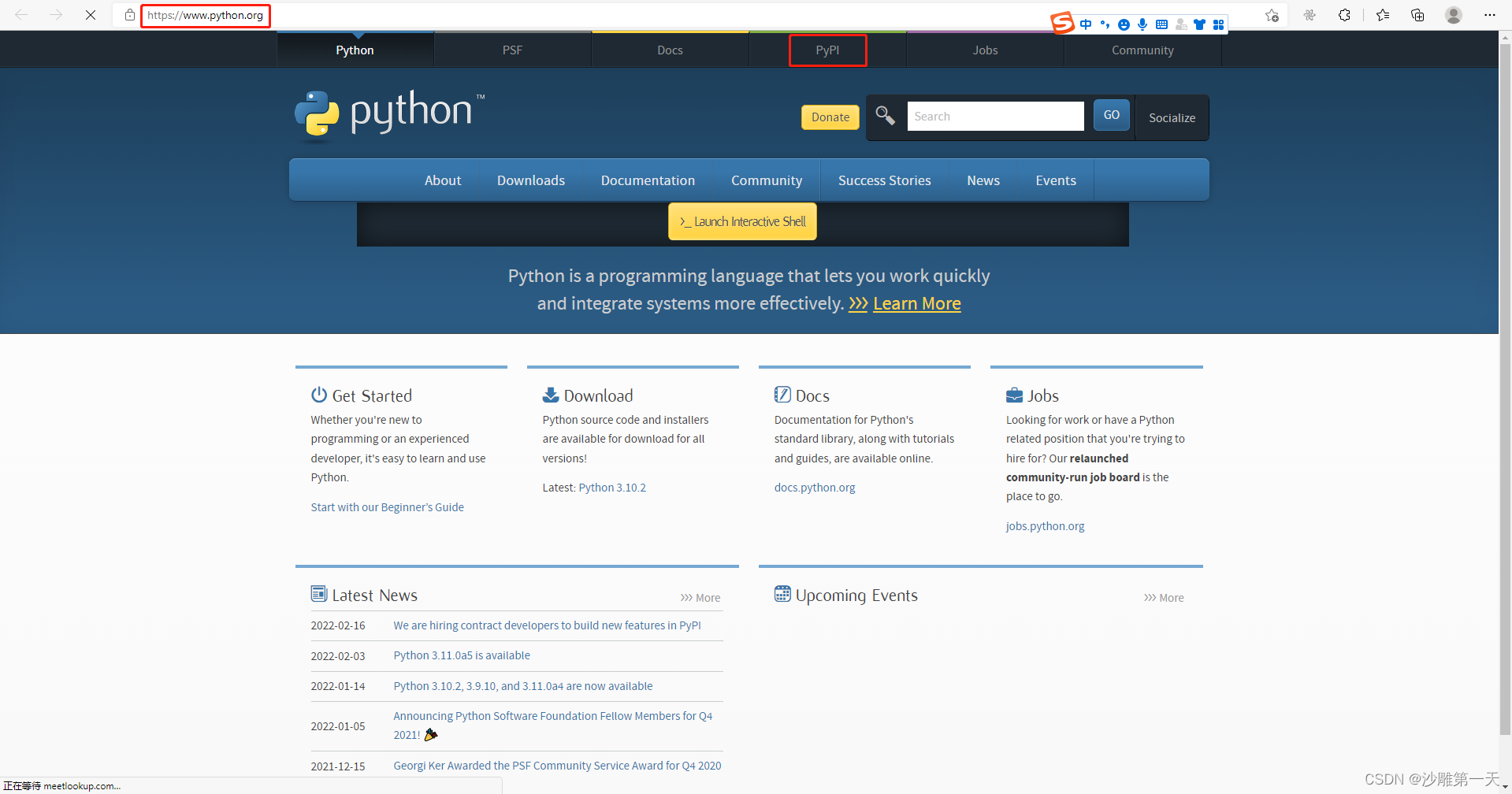Open the Community top tab

(1142, 50)
